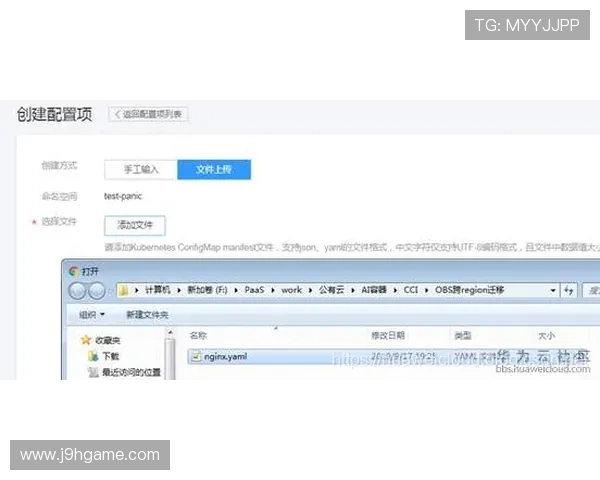Expand the arrow after 计算机 in path
Viewport: 600px width, 480px height.
pos(179,291)
